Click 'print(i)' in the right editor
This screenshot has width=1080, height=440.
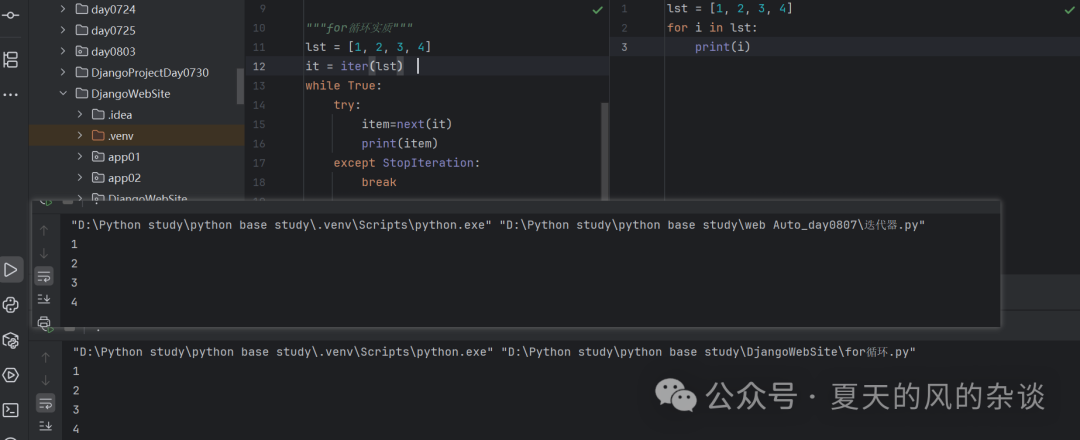[x=722, y=47]
